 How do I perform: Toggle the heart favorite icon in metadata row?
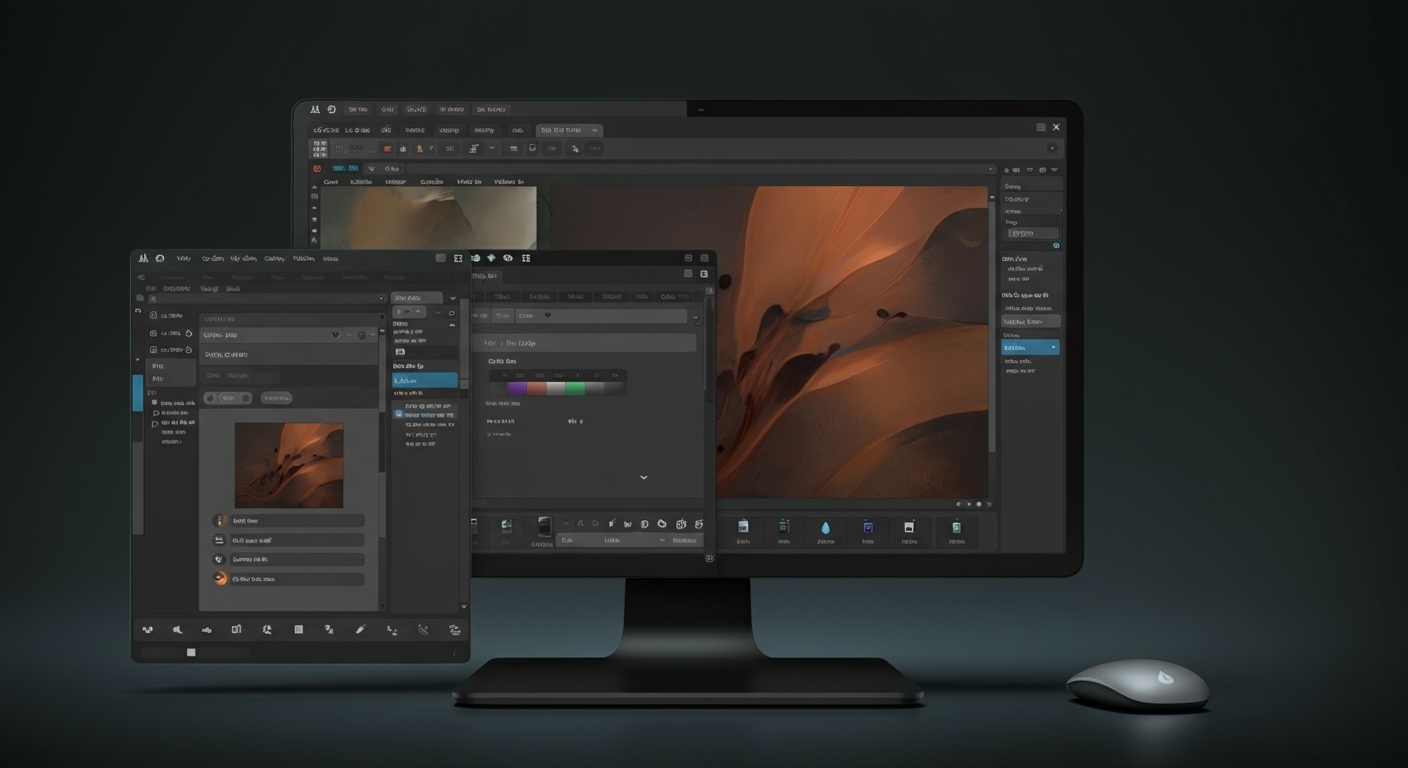[x=336, y=335]
